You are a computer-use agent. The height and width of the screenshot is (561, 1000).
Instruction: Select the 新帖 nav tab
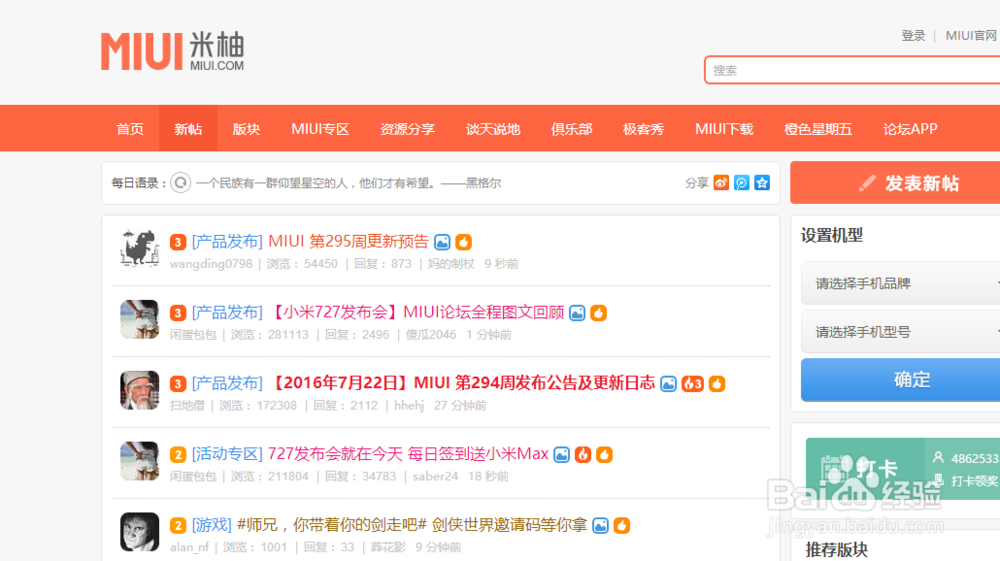coord(188,129)
